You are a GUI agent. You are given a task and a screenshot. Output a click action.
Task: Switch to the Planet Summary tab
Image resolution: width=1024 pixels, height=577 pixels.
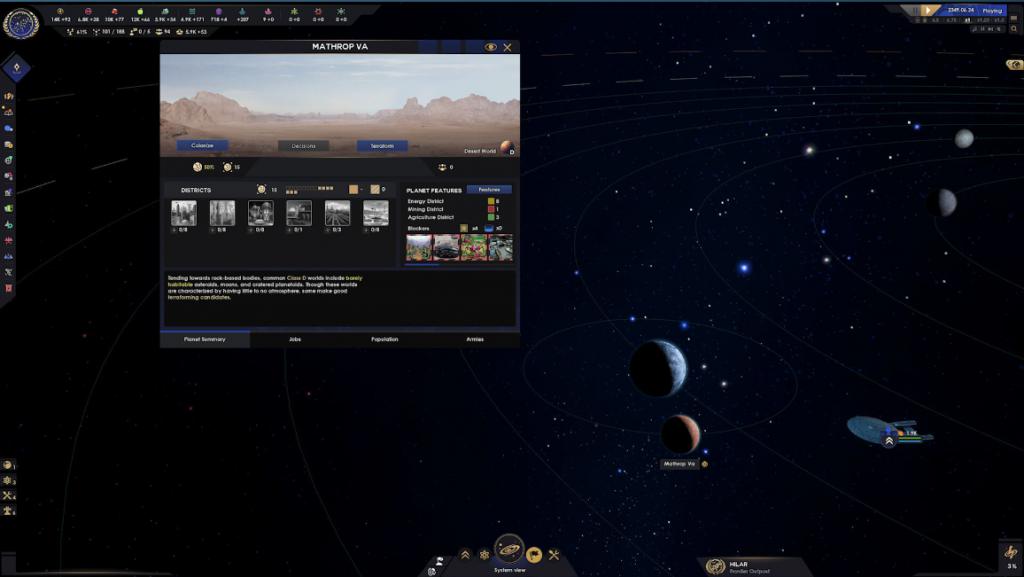pyautogui.click(x=204, y=339)
